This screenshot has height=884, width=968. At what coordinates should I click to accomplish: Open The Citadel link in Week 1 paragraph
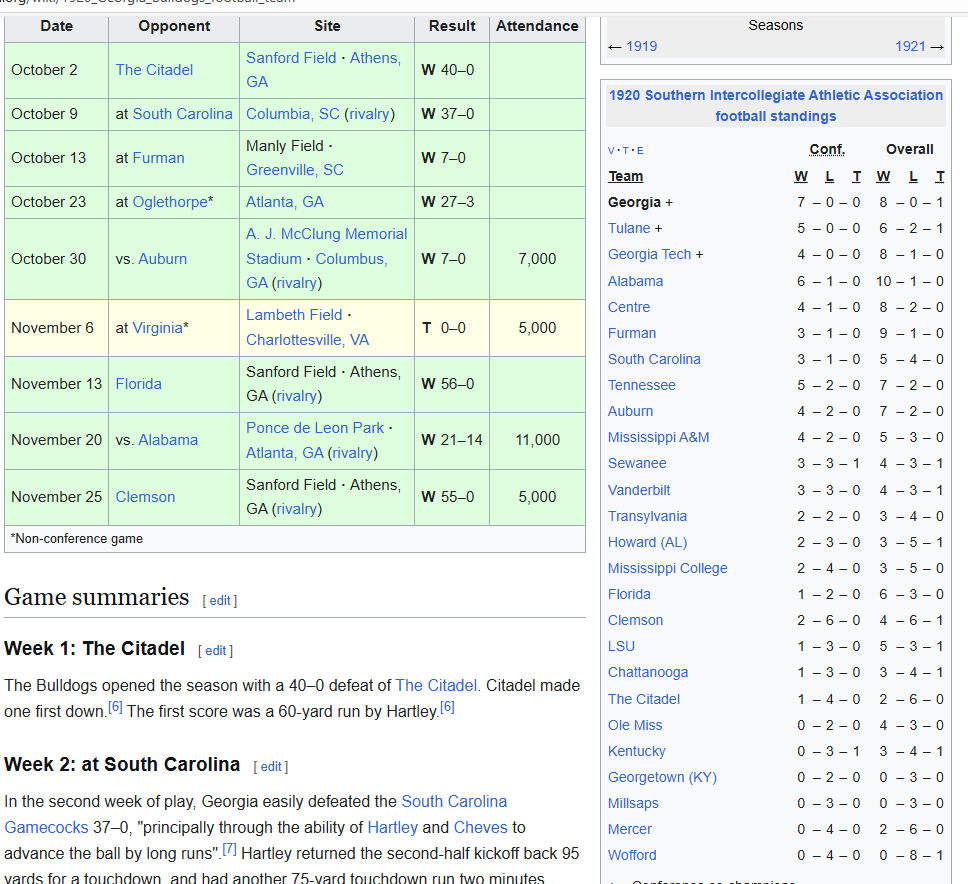436,686
